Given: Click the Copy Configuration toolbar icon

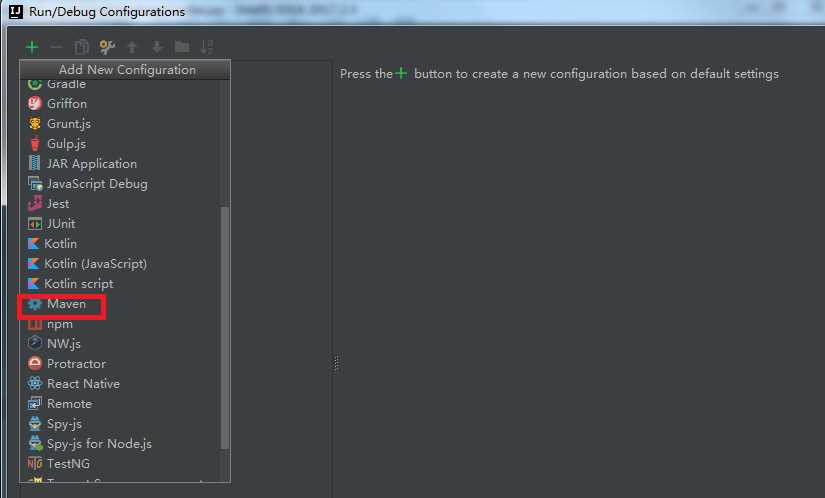Looking at the screenshot, I should (82, 47).
